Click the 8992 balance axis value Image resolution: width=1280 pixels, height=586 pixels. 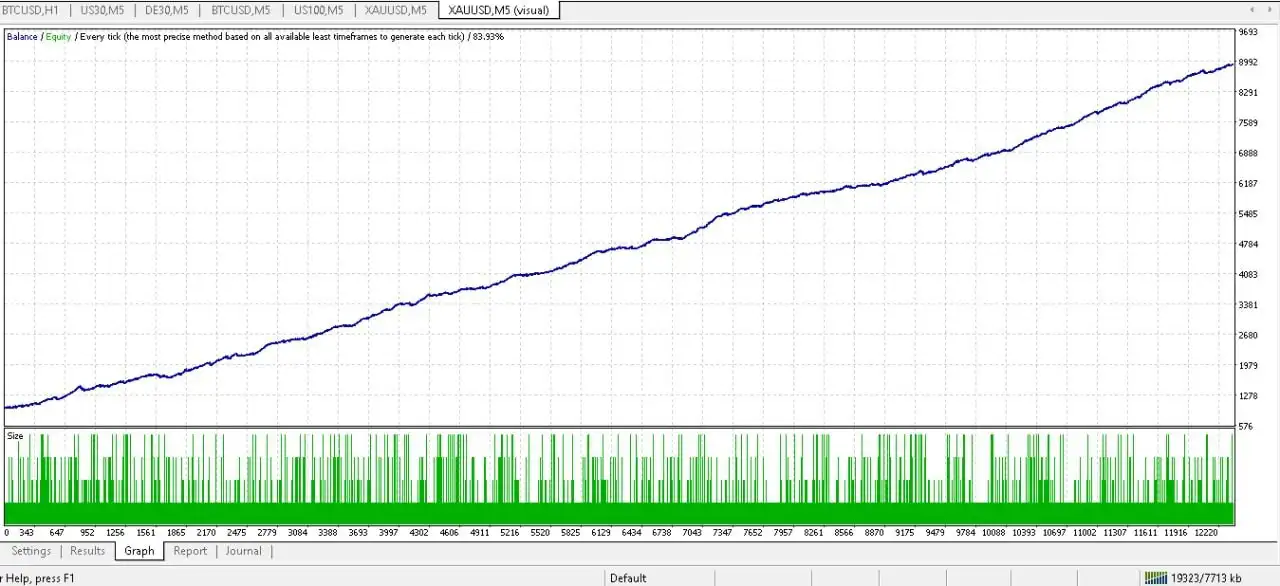click(x=1248, y=63)
